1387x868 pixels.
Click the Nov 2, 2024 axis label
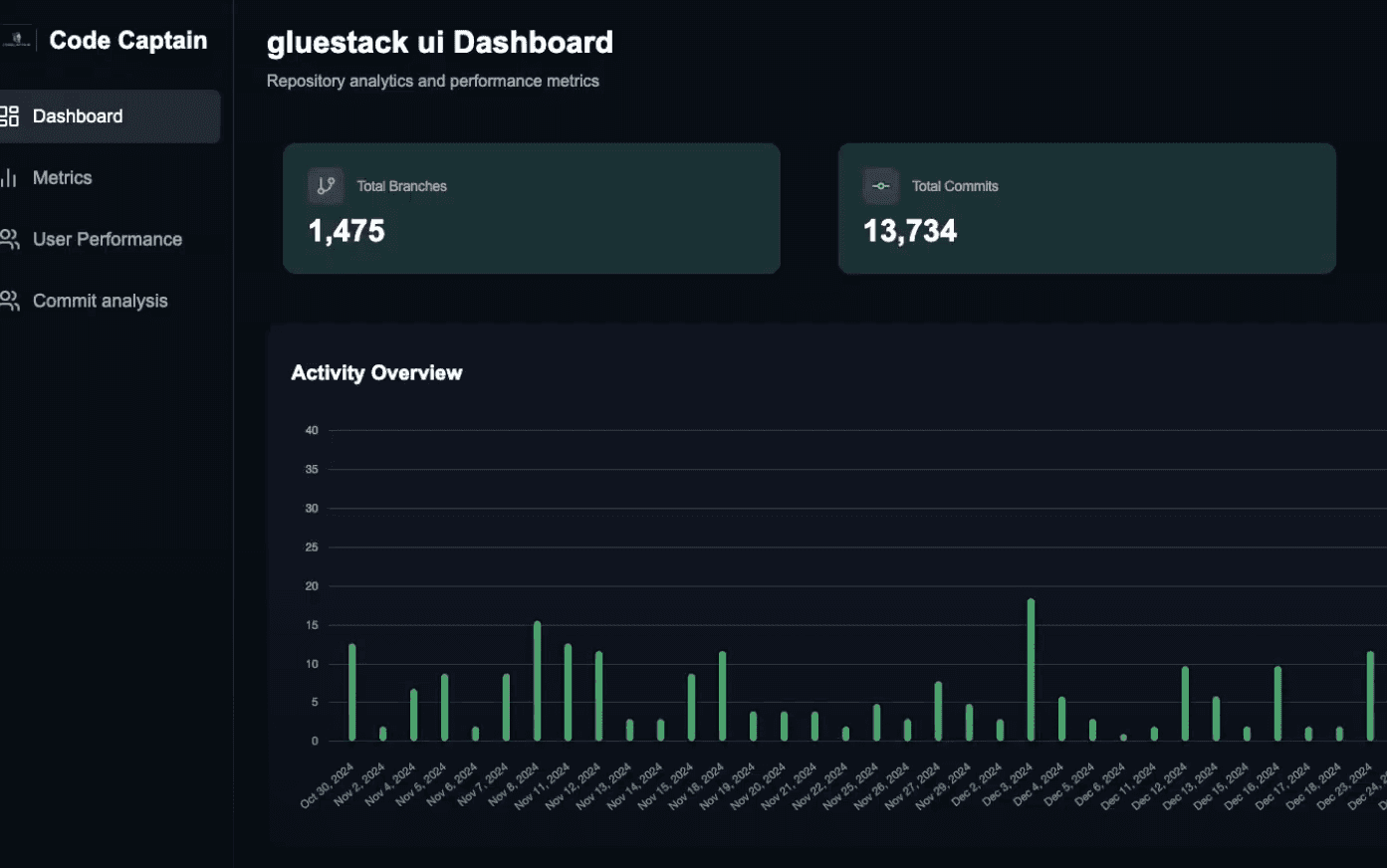click(x=360, y=784)
